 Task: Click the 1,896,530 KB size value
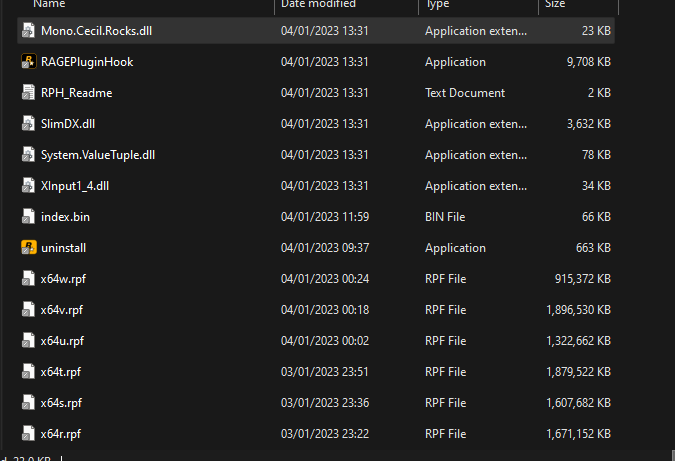pyautogui.click(x=578, y=310)
